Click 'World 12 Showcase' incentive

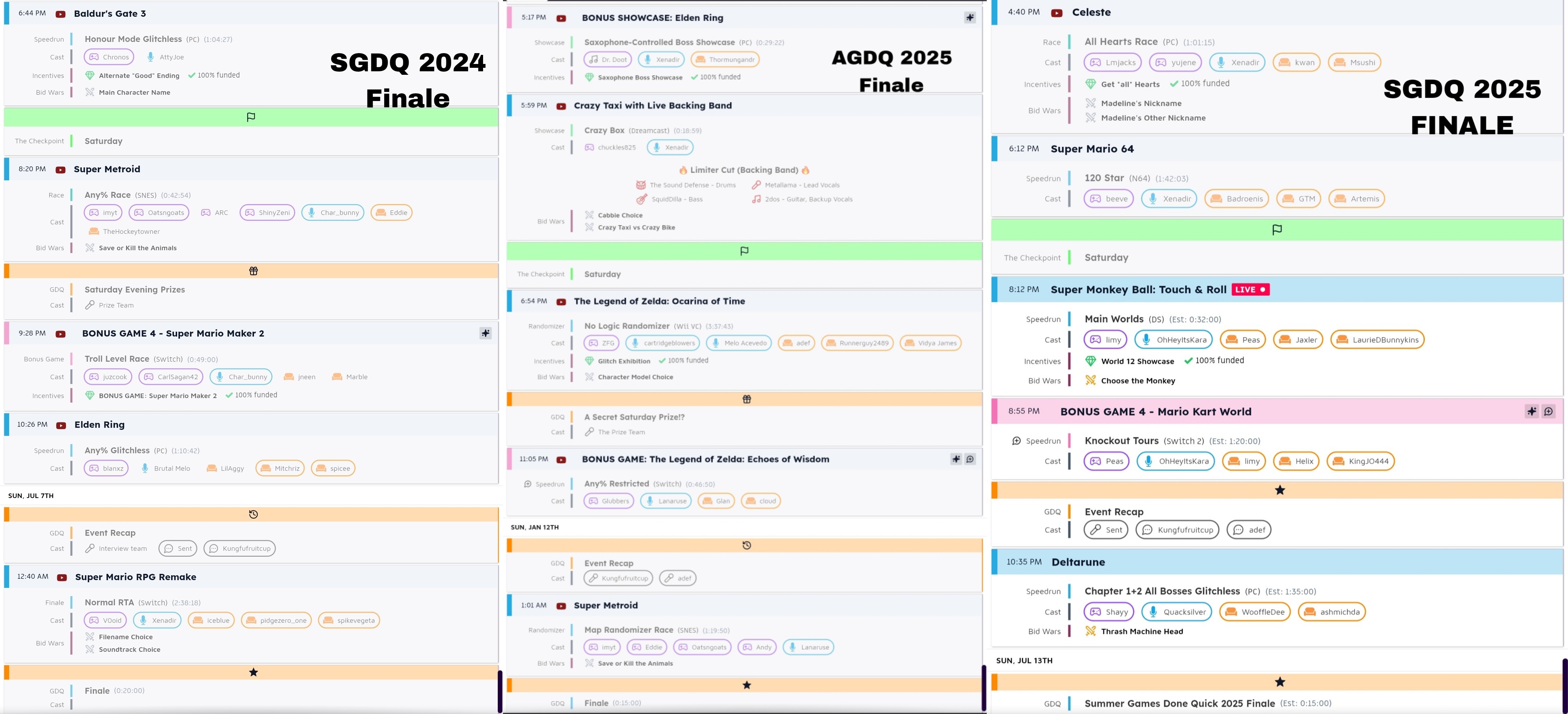[x=1137, y=361]
